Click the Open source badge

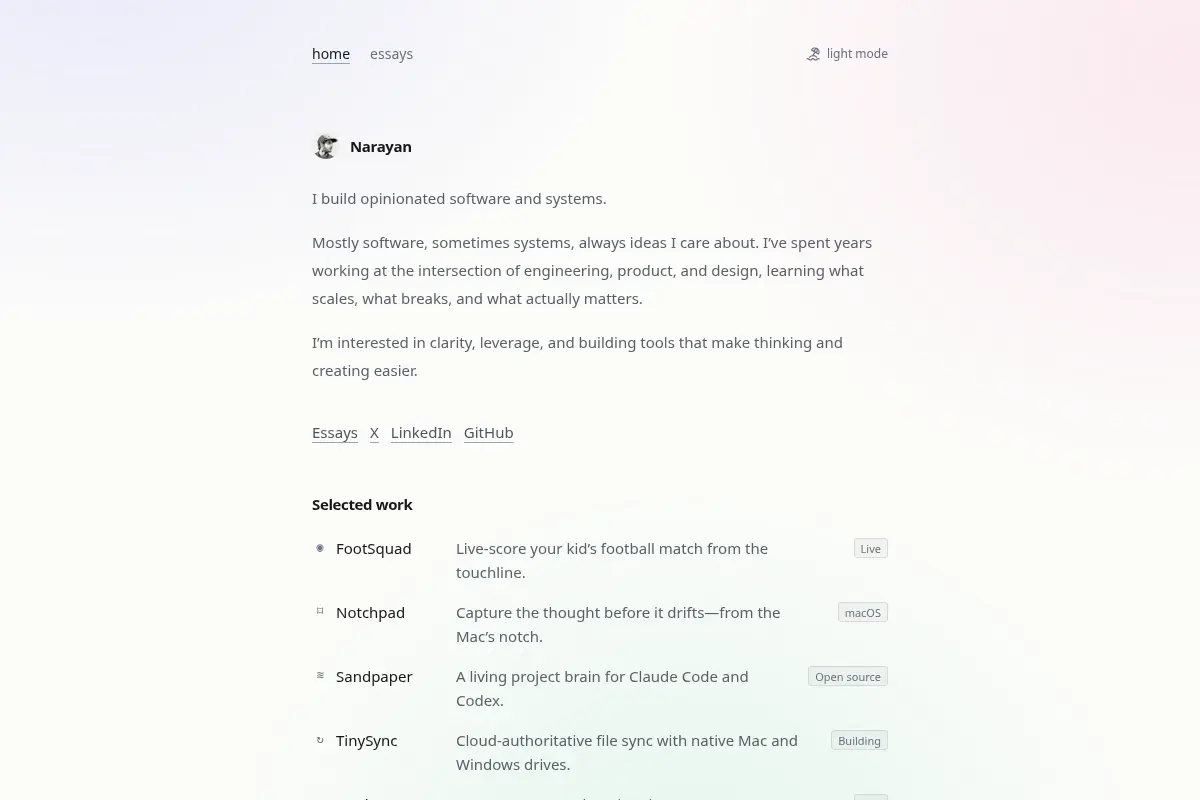848,676
